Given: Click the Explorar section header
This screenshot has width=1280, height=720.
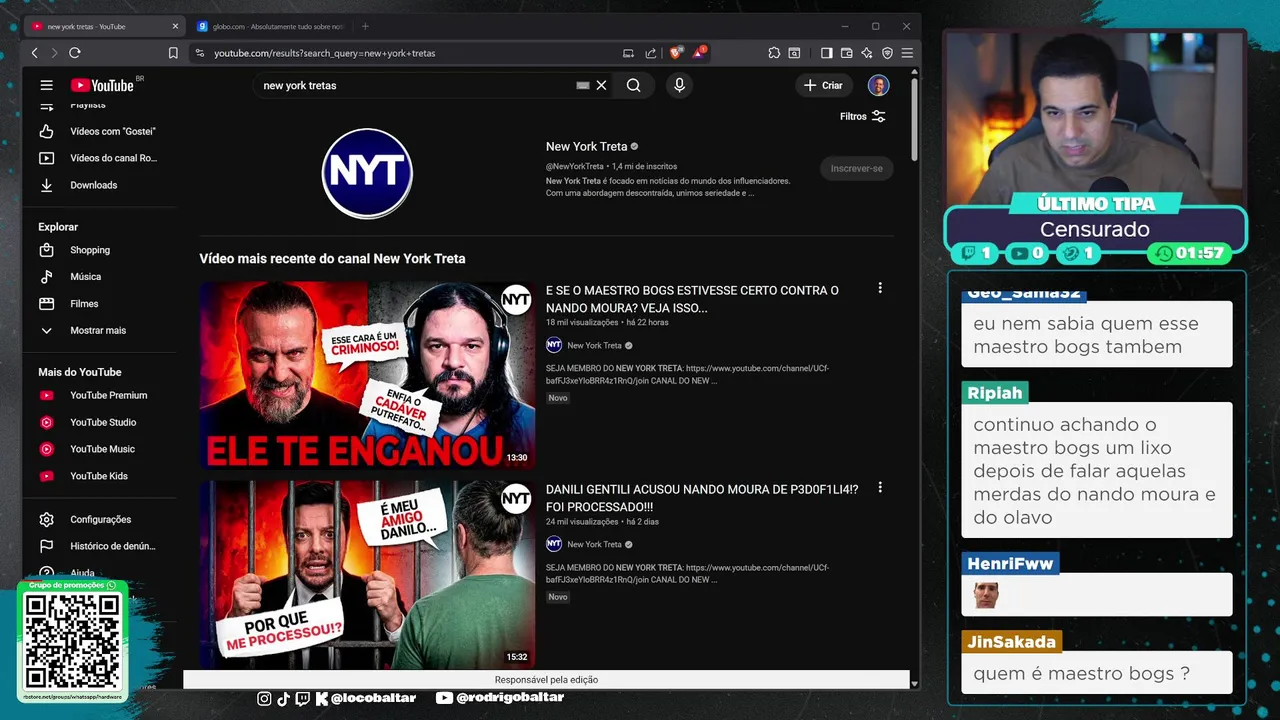Looking at the screenshot, I should coord(58,227).
